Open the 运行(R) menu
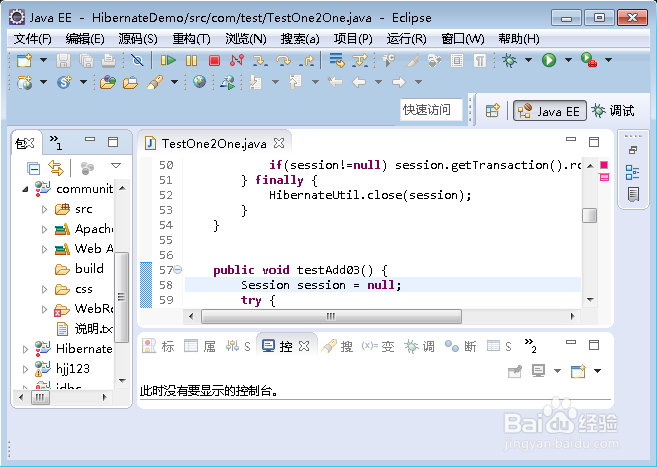657x467 pixels. click(406, 39)
